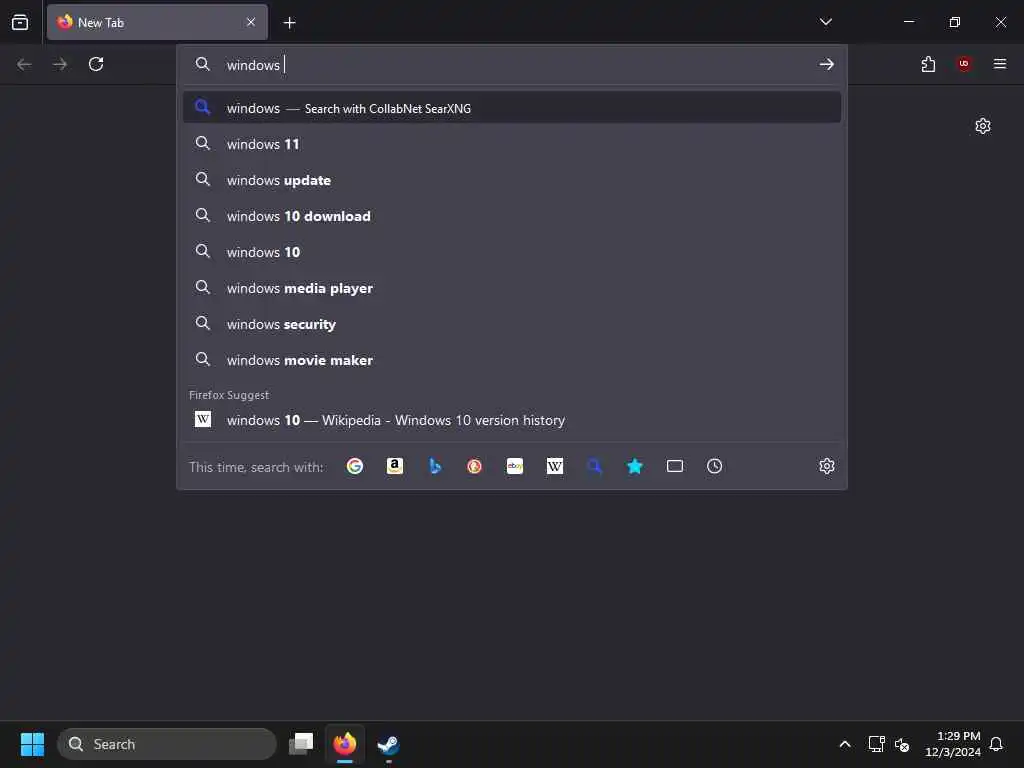Choose suggestion 'windows 10 download'
Screen dimensions: 1024x768
point(512,216)
